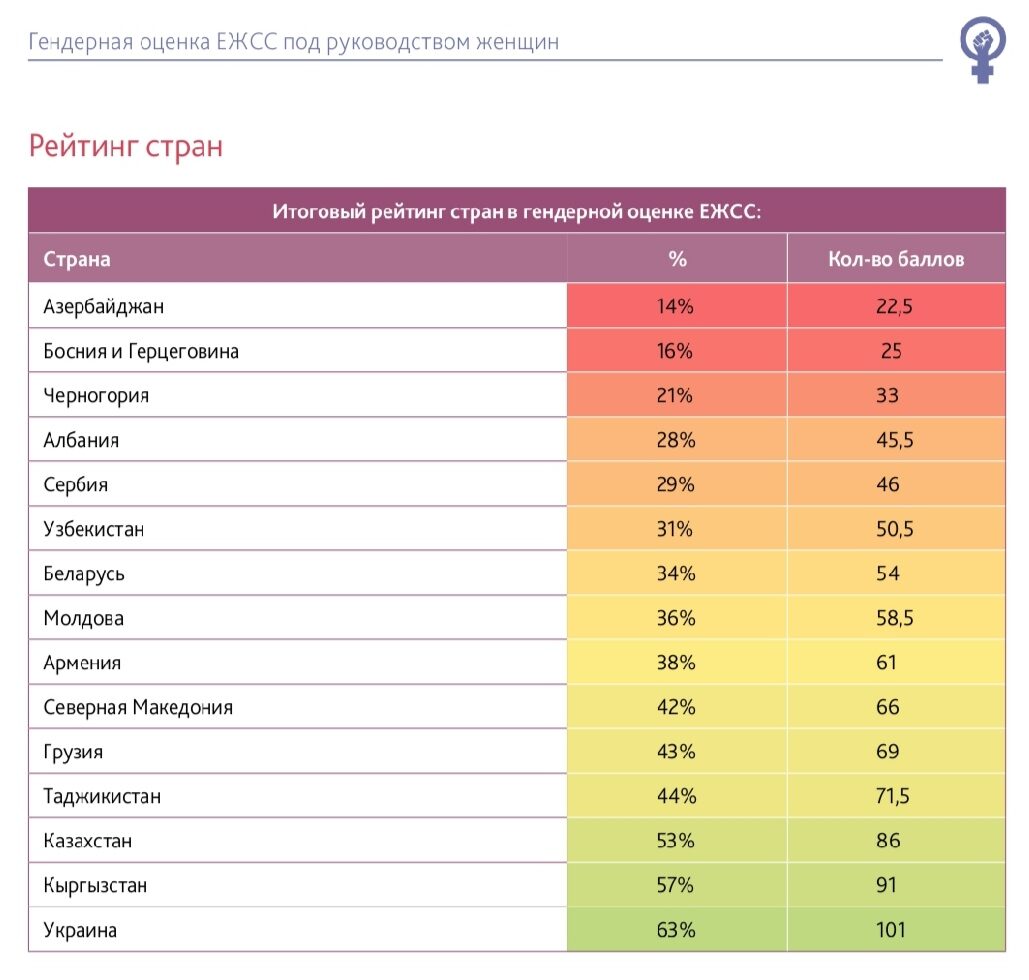Click the 'Кол-во баллов' column header
Viewport: 1029px width, 980px height.
coord(896,259)
